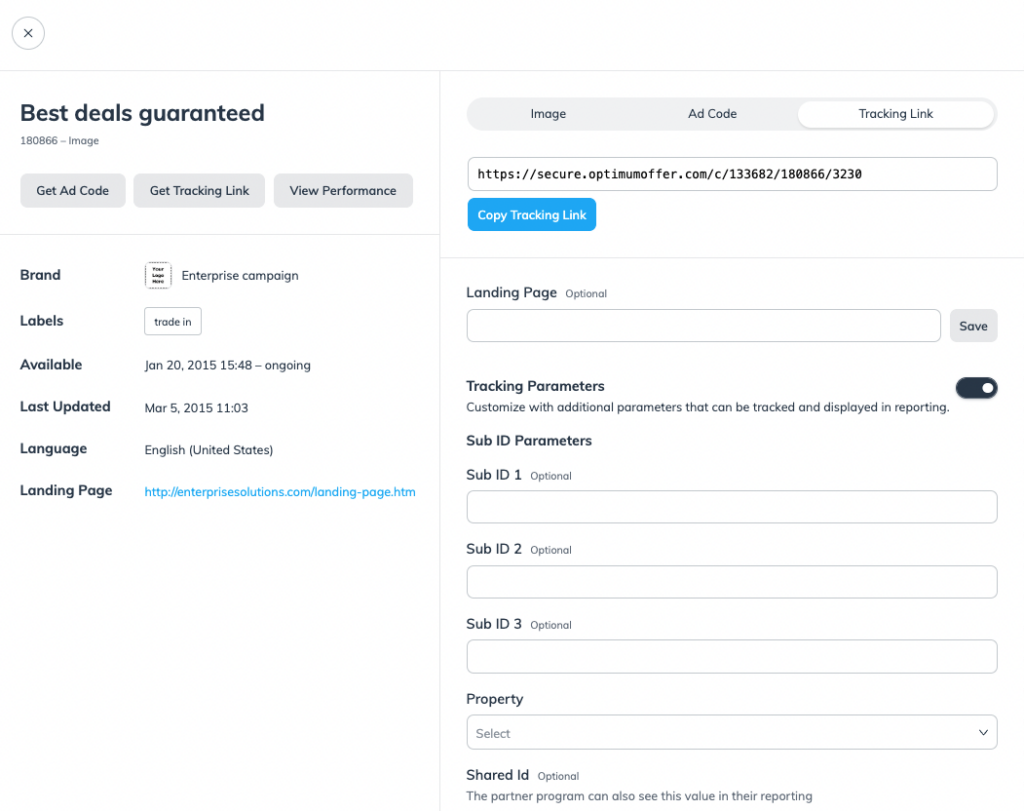
Task: Switch to the Ad Code tab
Action: [712, 114]
